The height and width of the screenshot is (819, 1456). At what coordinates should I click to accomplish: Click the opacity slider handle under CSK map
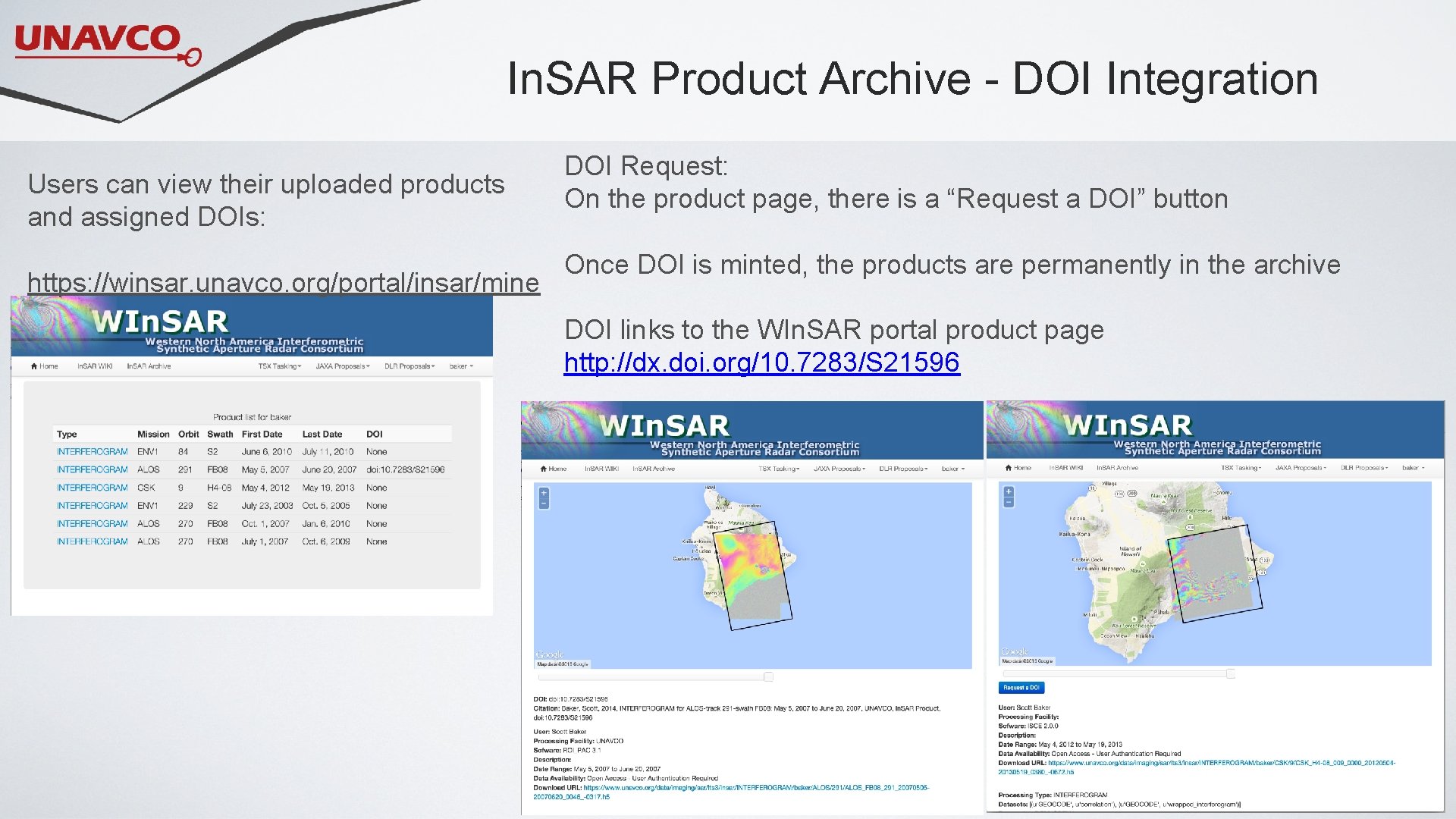1231,673
